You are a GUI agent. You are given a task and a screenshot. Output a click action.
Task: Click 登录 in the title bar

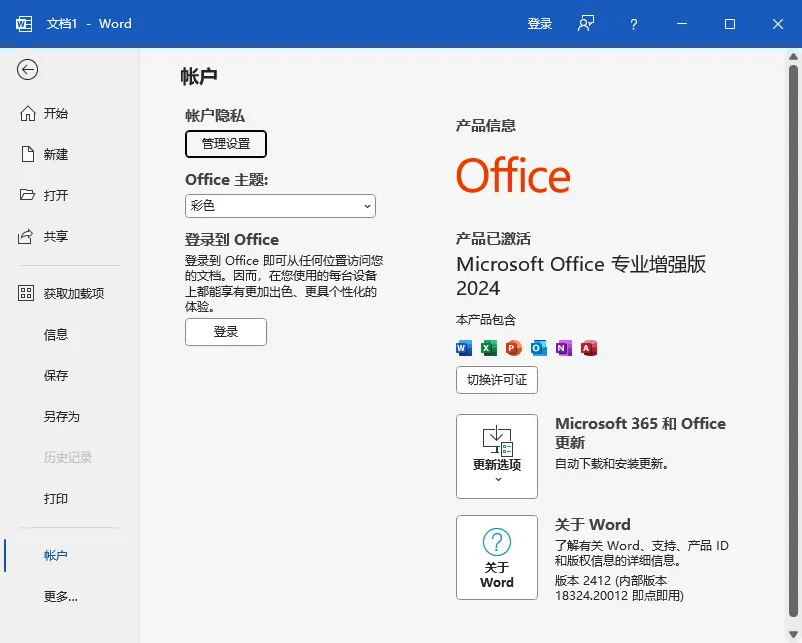click(x=540, y=24)
